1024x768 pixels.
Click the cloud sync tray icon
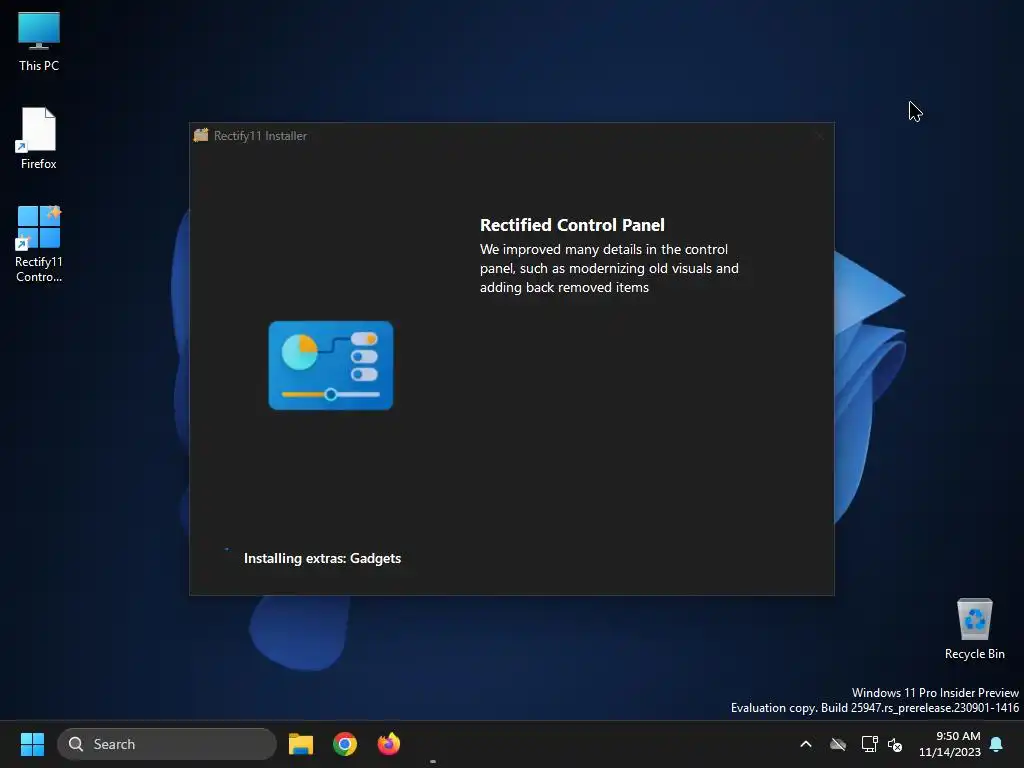[x=838, y=744]
